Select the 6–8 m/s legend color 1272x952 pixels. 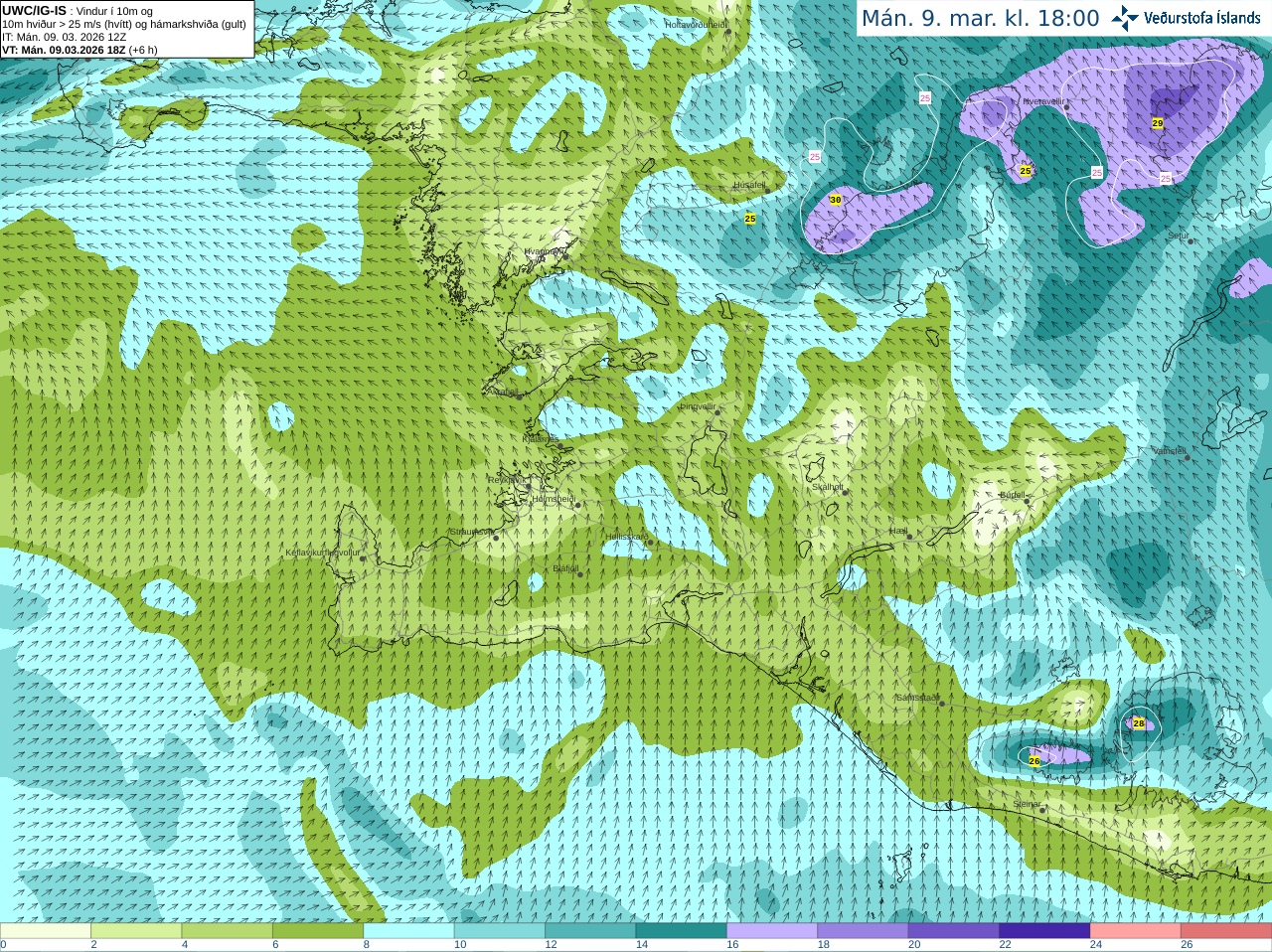tap(318, 931)
